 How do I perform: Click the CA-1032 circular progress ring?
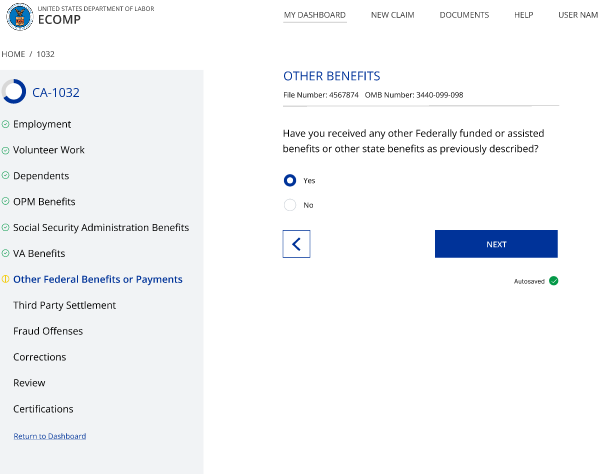click(14, 92)
